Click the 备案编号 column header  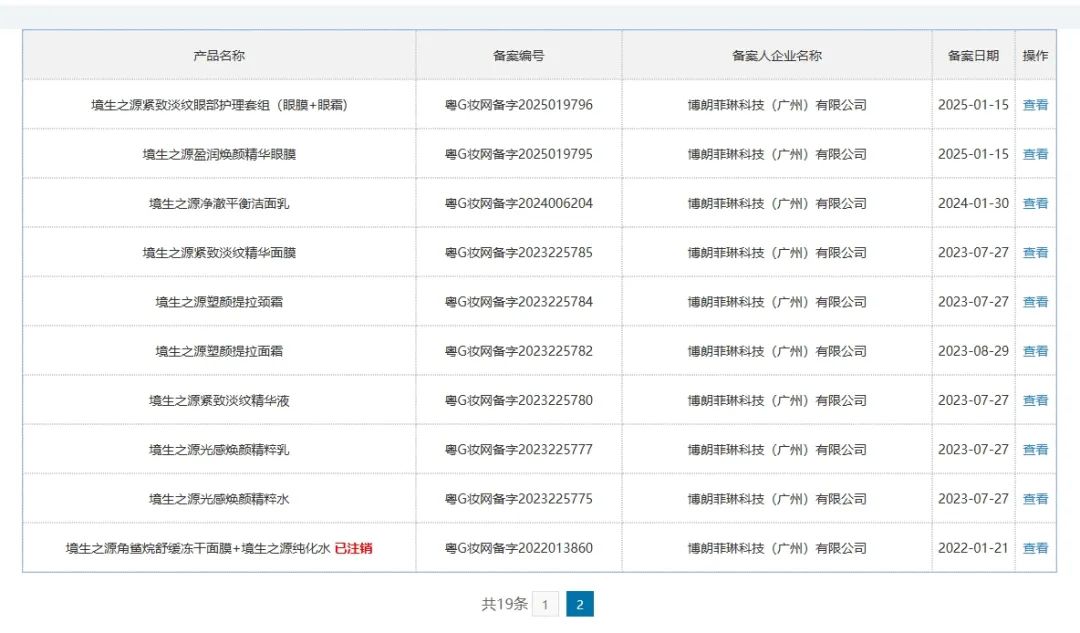[519, 56]
